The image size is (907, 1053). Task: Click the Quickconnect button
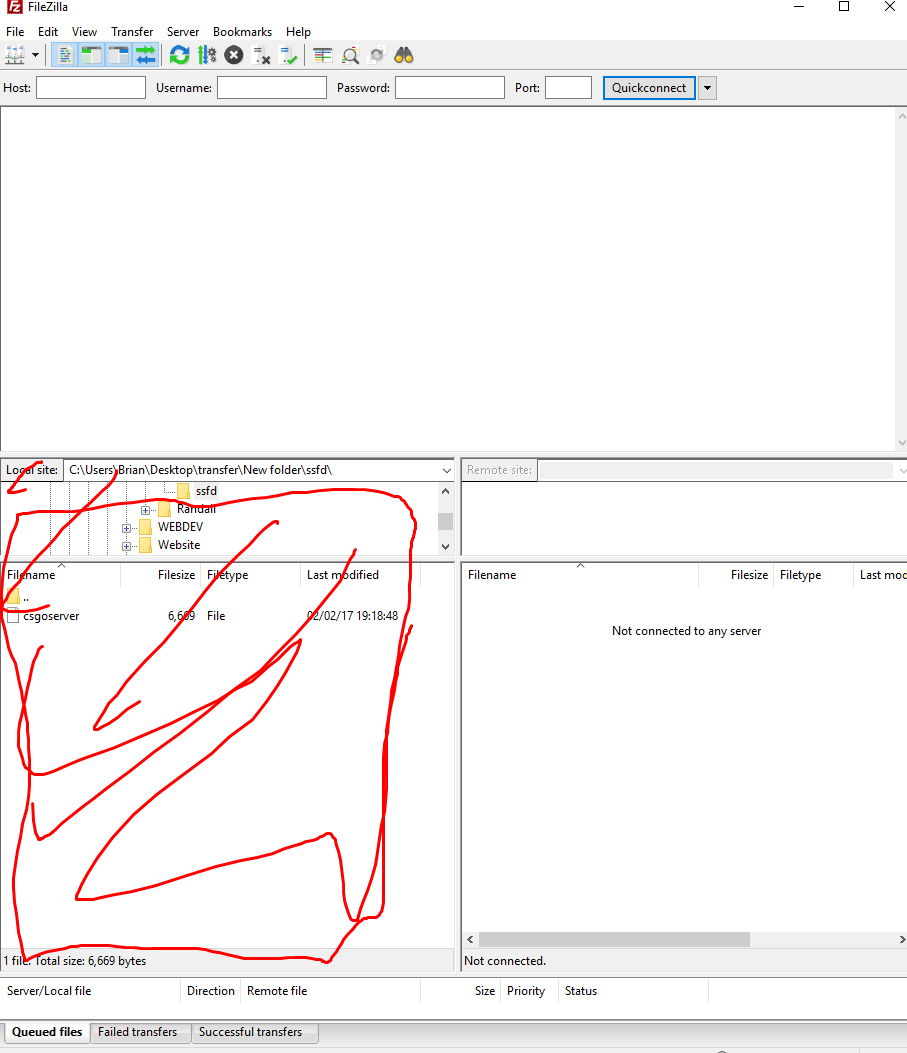649,88
